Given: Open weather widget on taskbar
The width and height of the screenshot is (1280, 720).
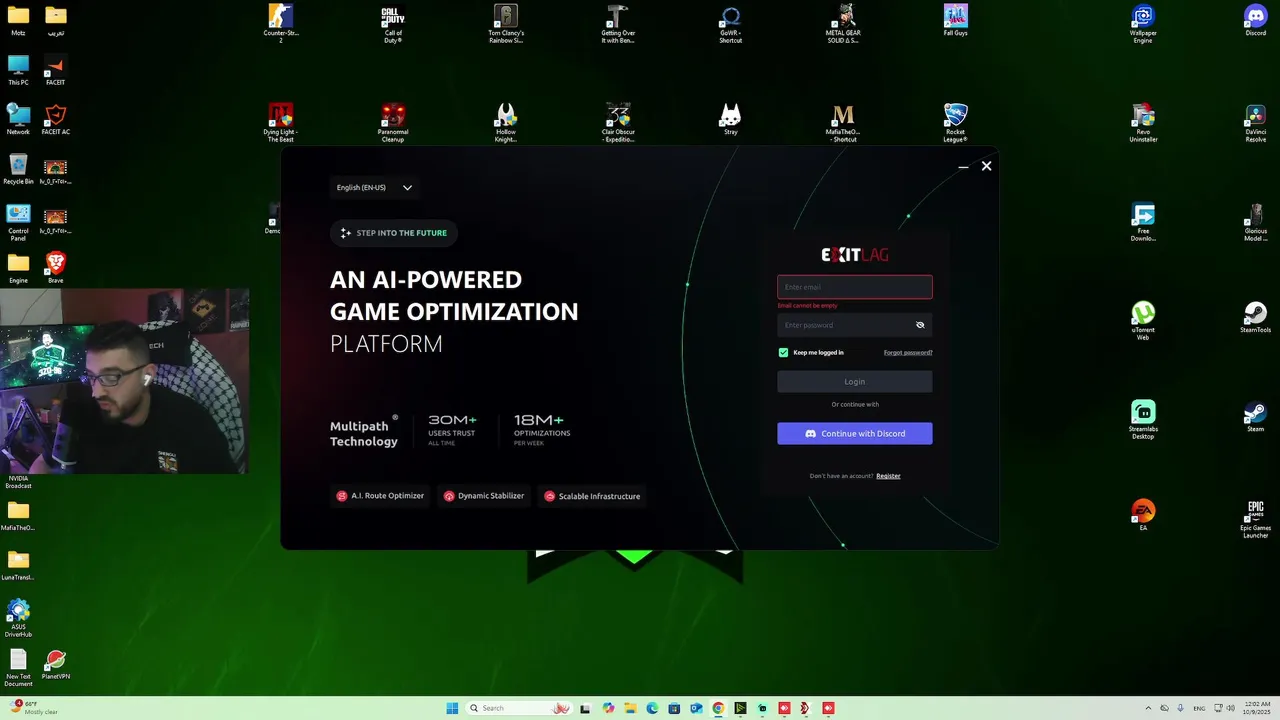Looking at the screenshot, I should tap(33, 708).
